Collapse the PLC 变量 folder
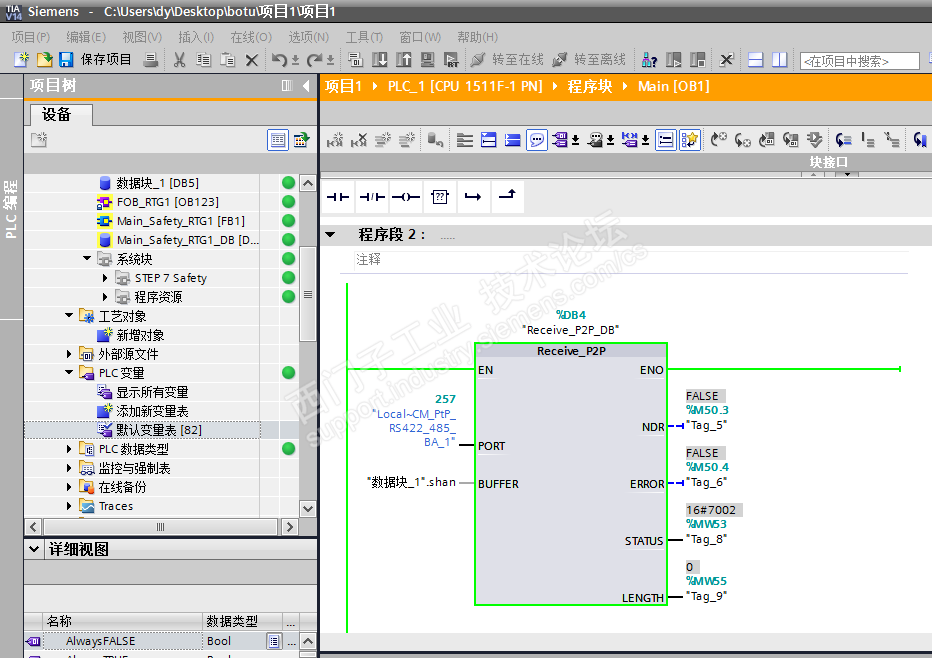 69,373
